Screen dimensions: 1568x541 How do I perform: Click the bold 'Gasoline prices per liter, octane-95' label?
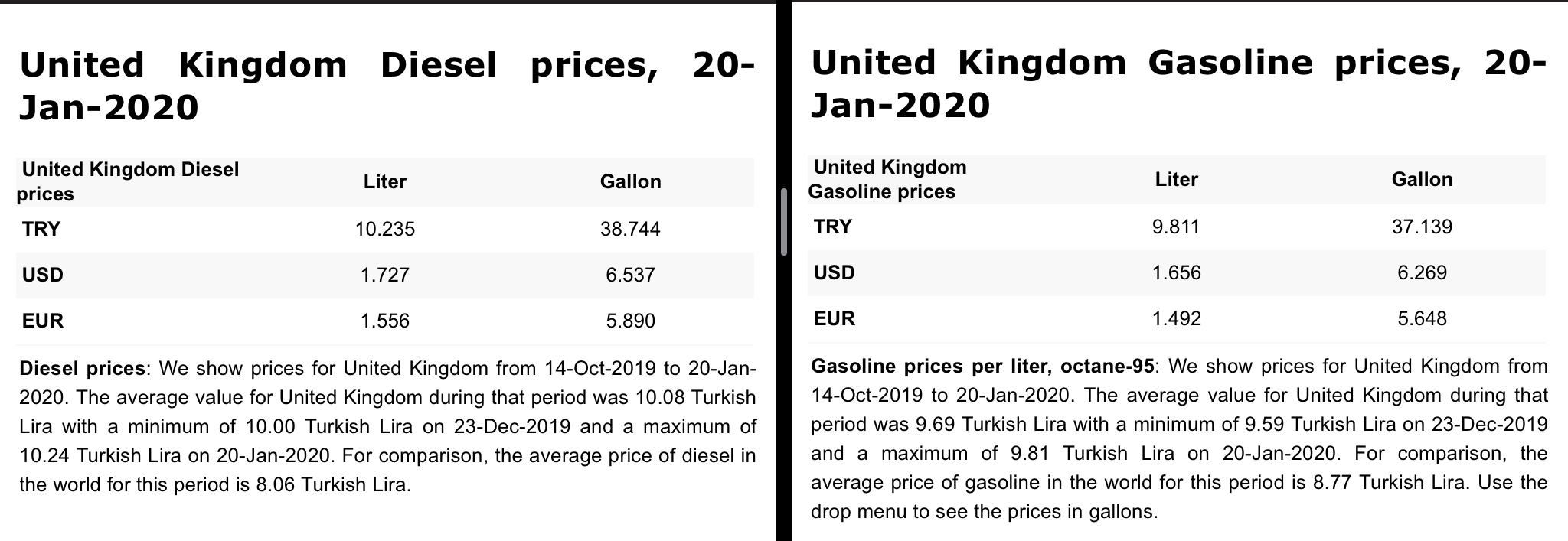click(982, 366)
